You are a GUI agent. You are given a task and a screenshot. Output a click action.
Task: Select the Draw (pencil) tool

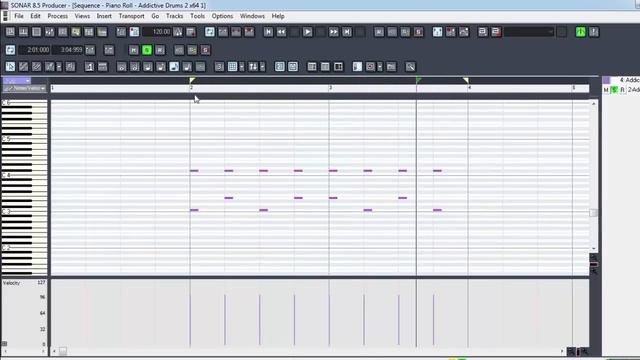[23, 67]
